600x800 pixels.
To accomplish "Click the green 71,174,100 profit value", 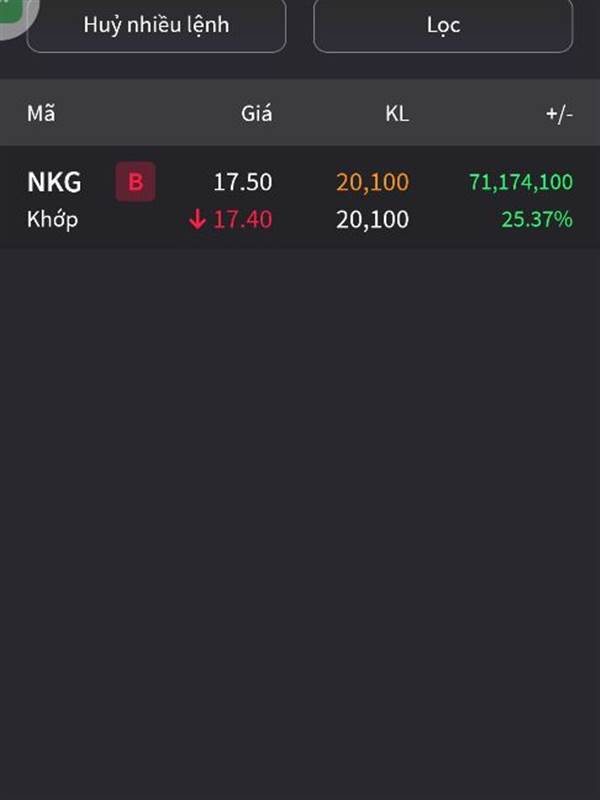I will [520, 182].
